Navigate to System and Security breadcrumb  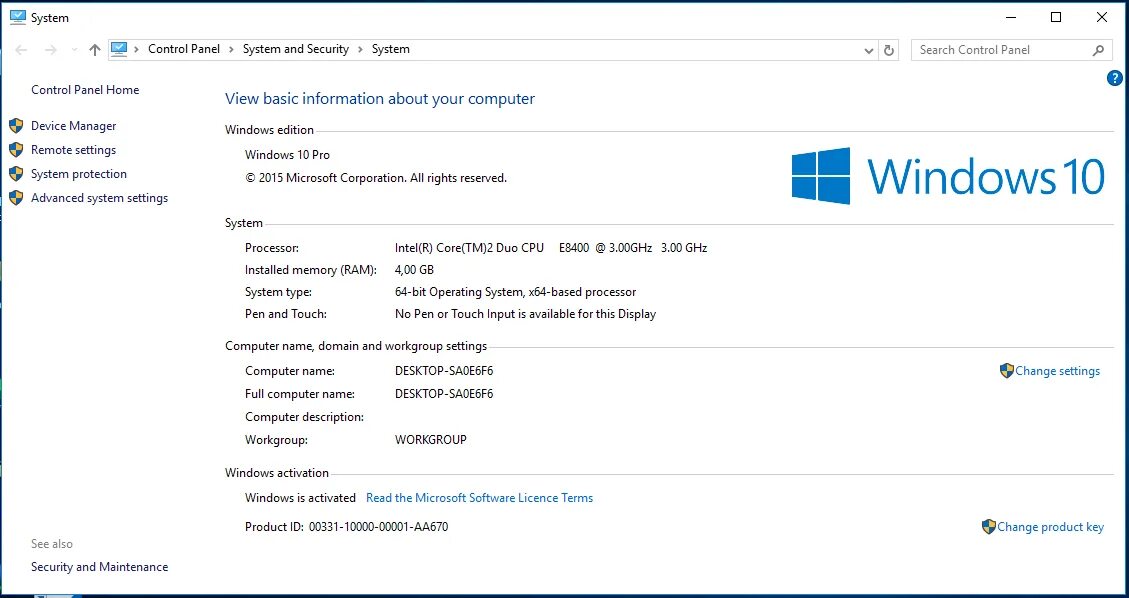click(x=296, y=49)
